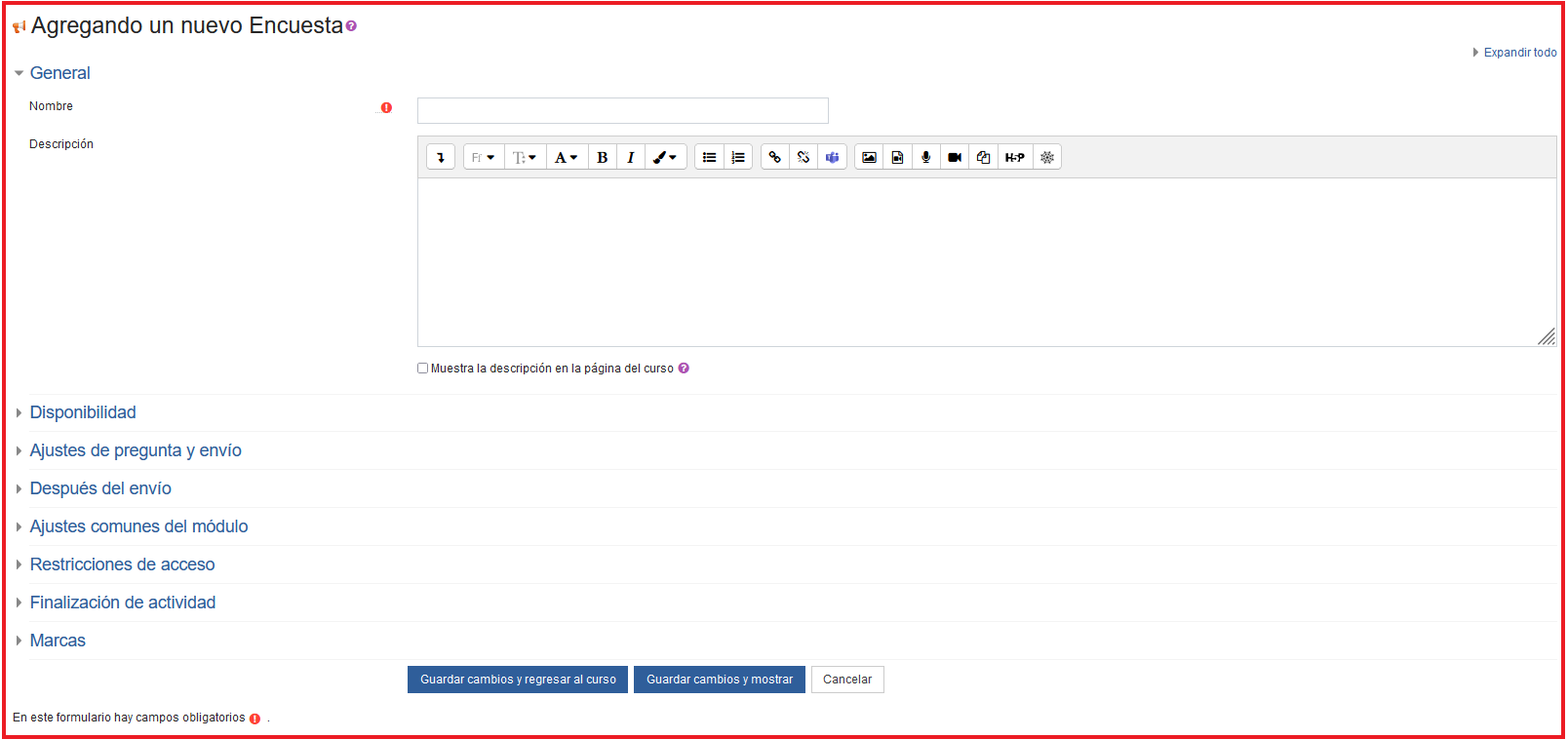Click the description editor resize handle
This screenshot has width=1568, height=739.
click(x=1547, y=336)
